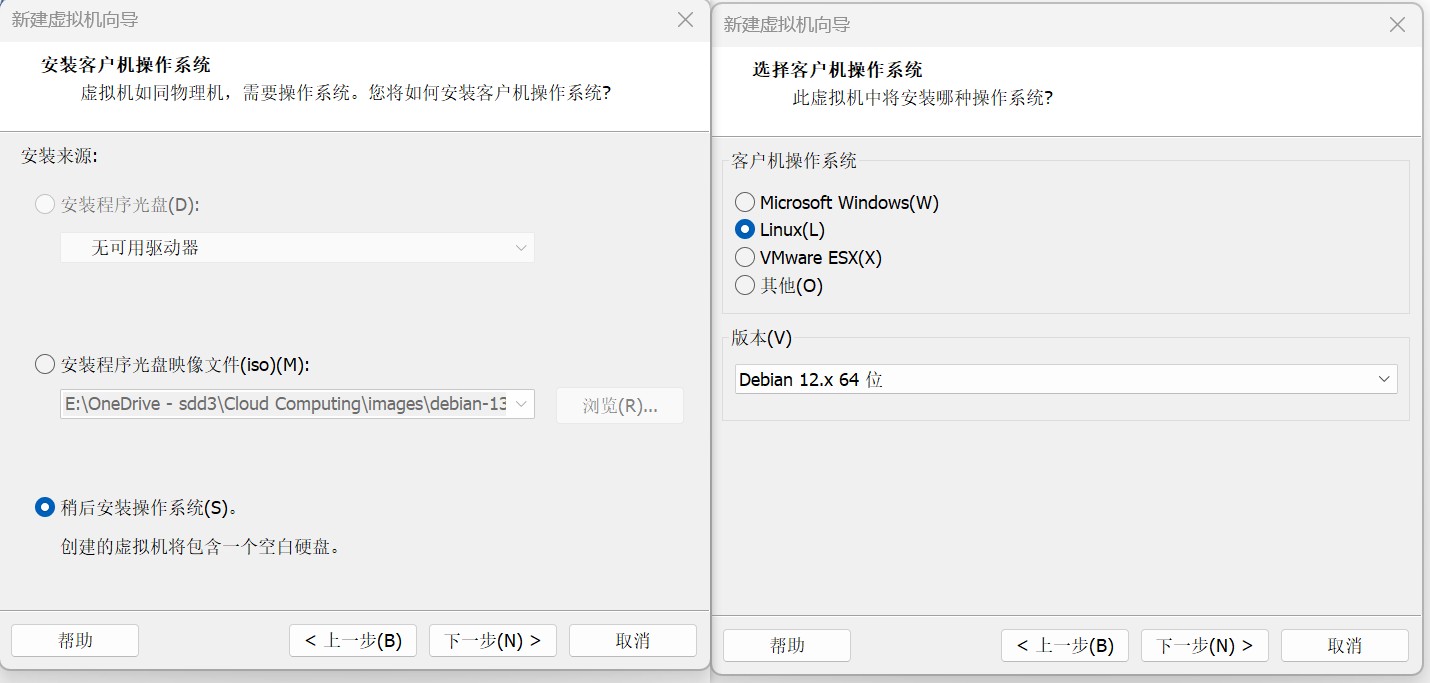Viewport: 1430px width, 683px height.
Task: Open the Debian 12.x 64 位 version dropdown
Action: (1385, 379)
